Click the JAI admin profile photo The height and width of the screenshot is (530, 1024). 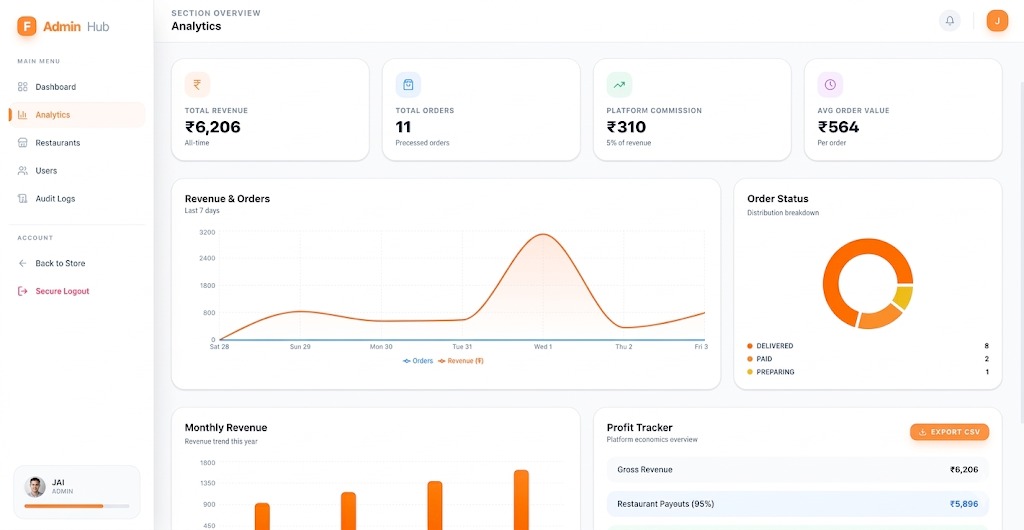tap(35, 487)
